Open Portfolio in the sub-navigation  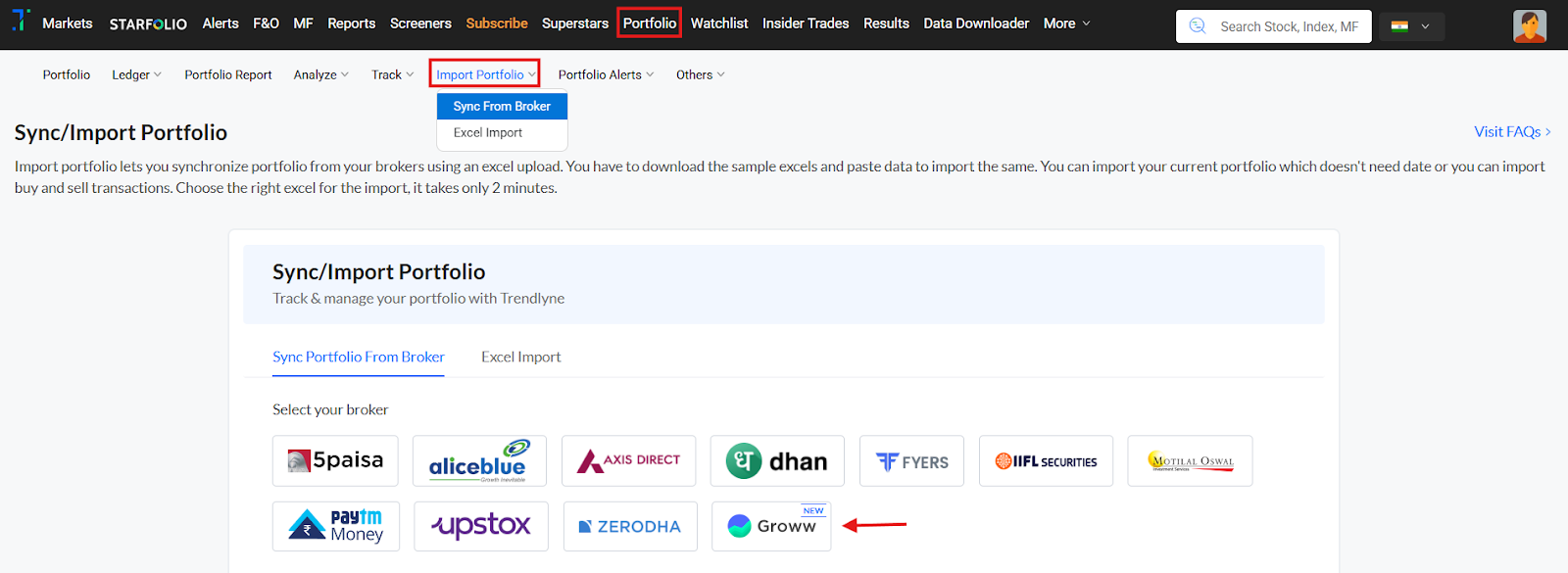pos(67,74)
